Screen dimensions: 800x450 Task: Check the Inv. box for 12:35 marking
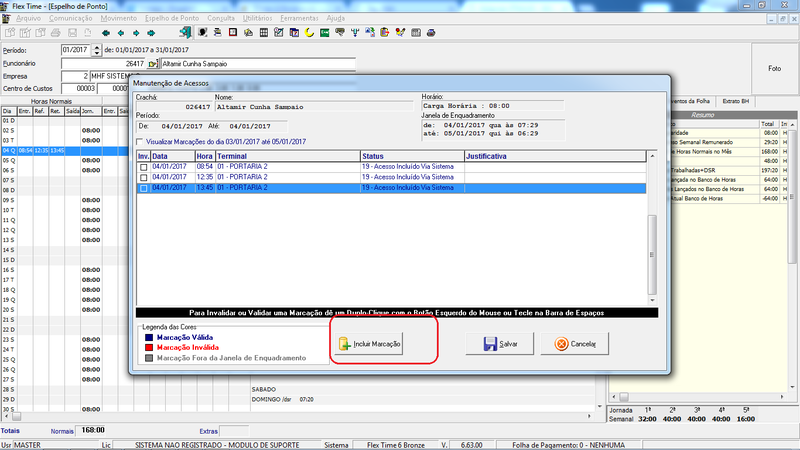point(143,178)
